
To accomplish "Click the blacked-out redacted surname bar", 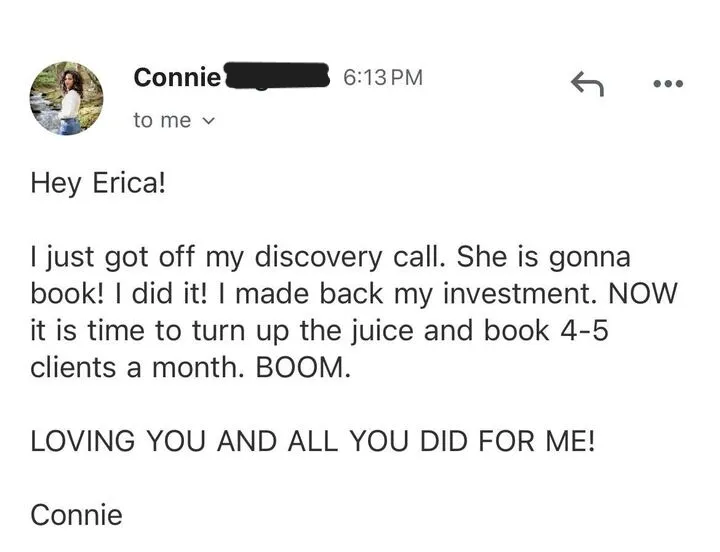I will (278, 76).
